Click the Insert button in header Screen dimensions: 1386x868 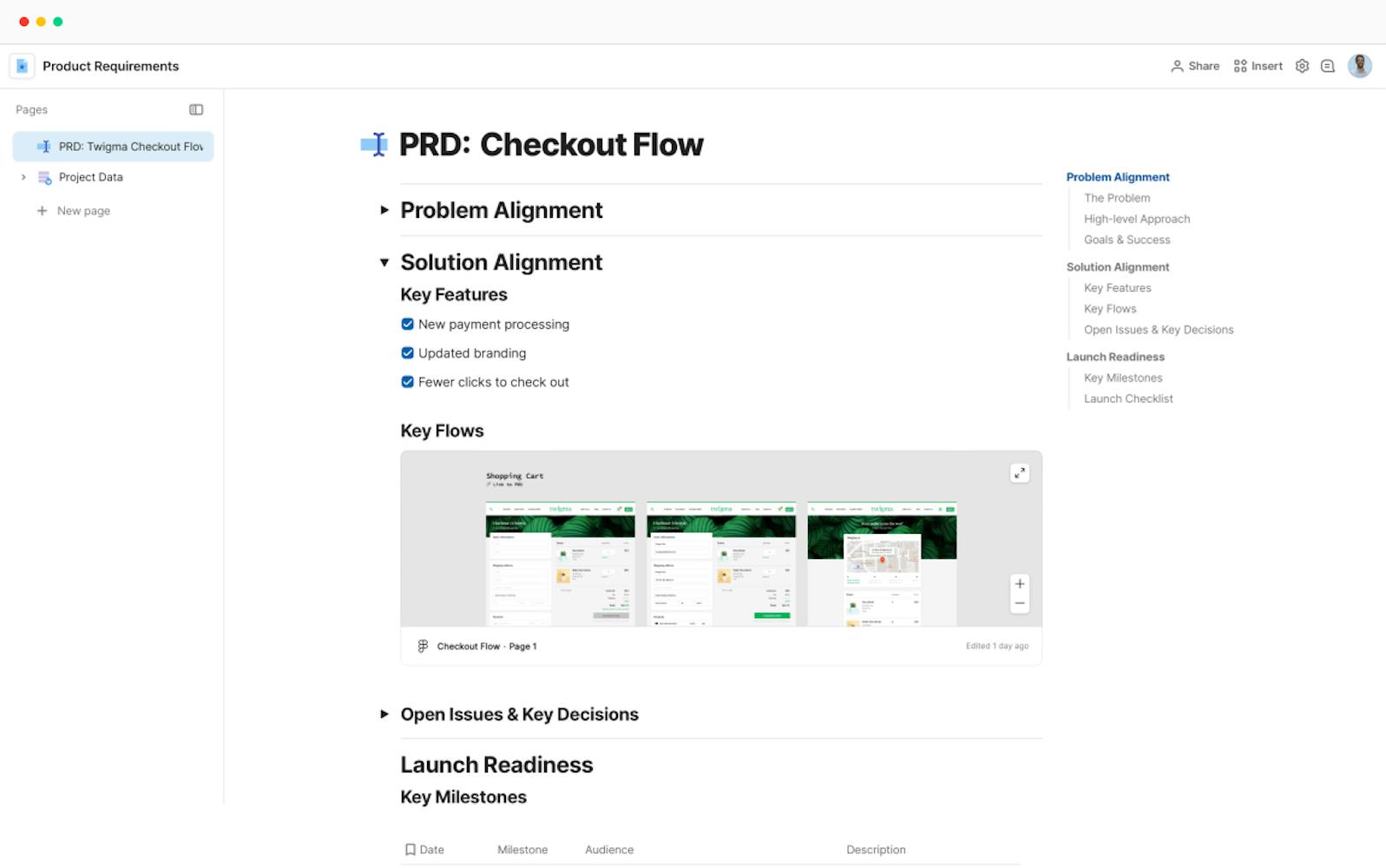click(x=1258, y=66)
